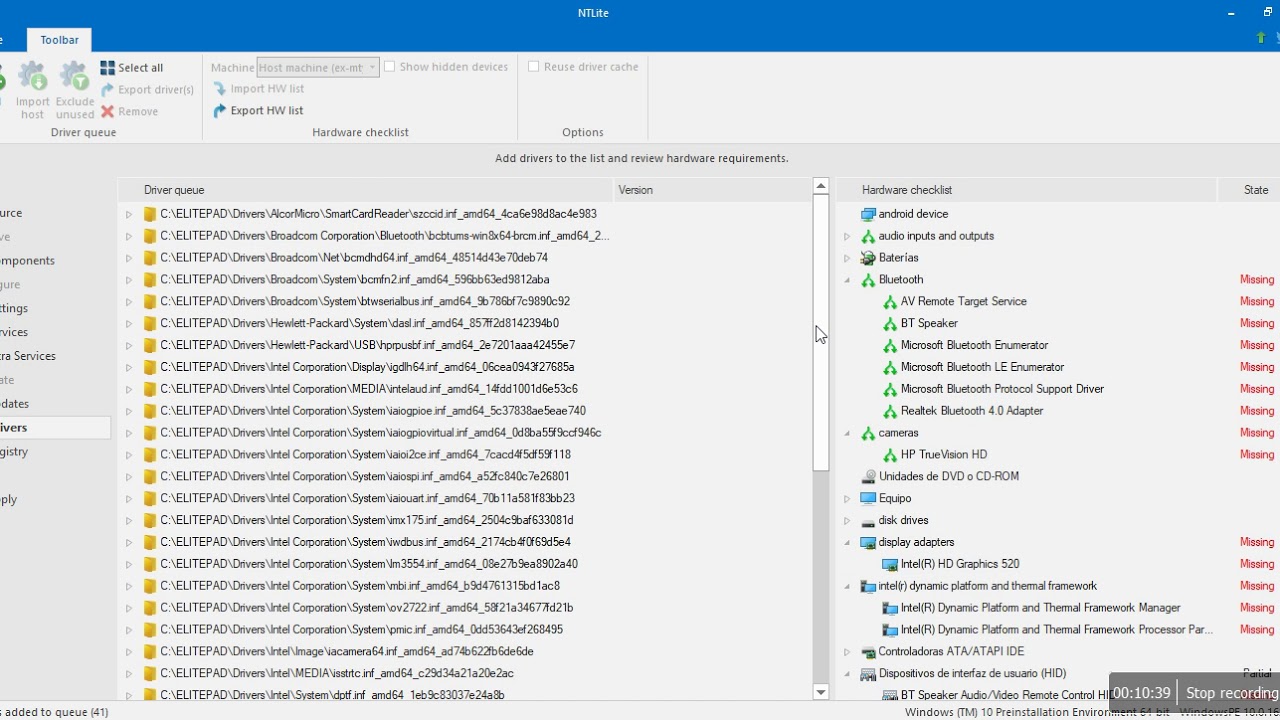Click the Export HW list arrow icon
1280x720 pixels.
point(219,111)
